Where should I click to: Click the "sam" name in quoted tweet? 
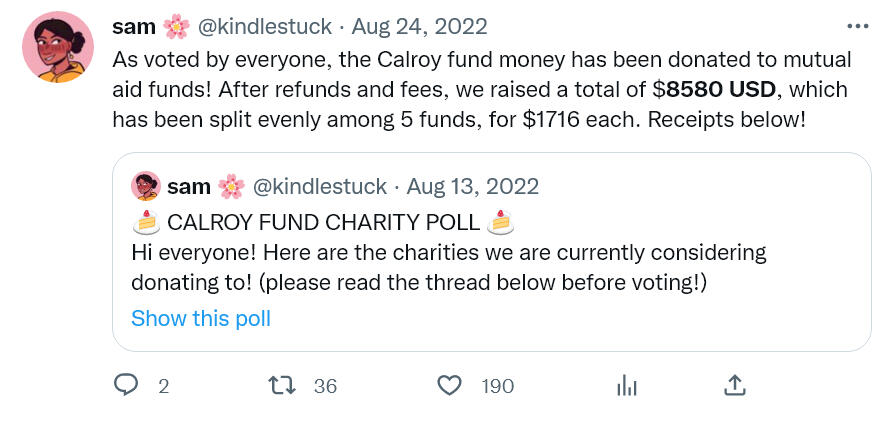click(189, 186)
